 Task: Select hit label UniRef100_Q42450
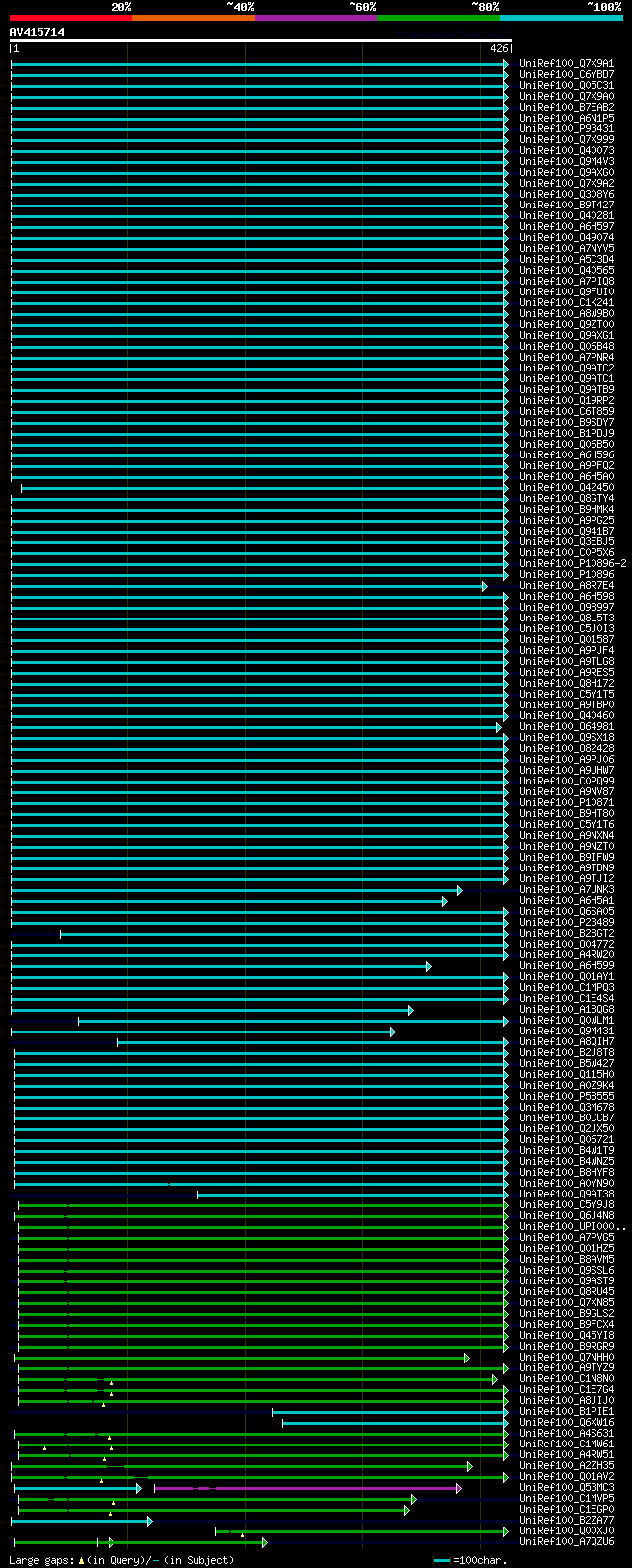click(567, 488)
